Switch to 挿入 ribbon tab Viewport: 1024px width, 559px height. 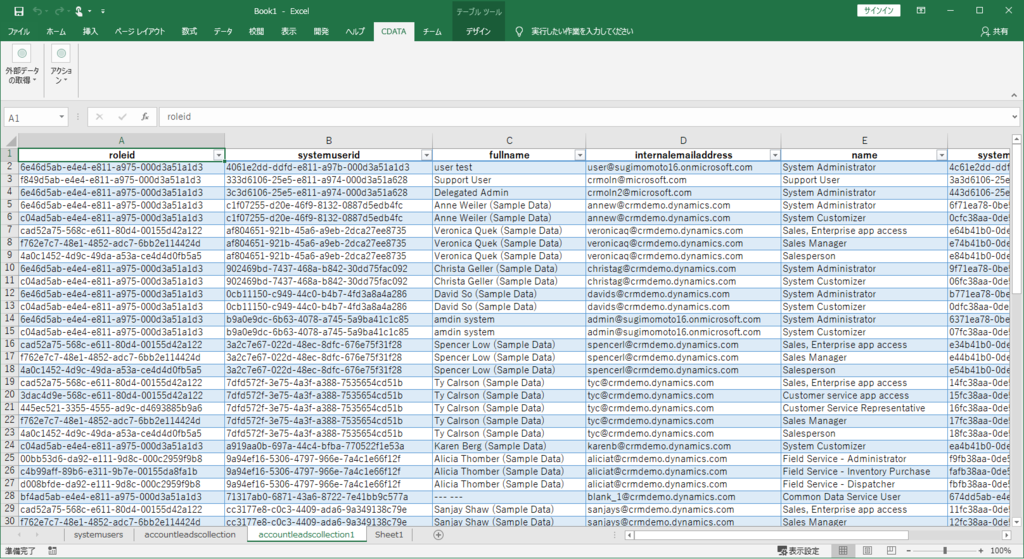coord(90,31)
